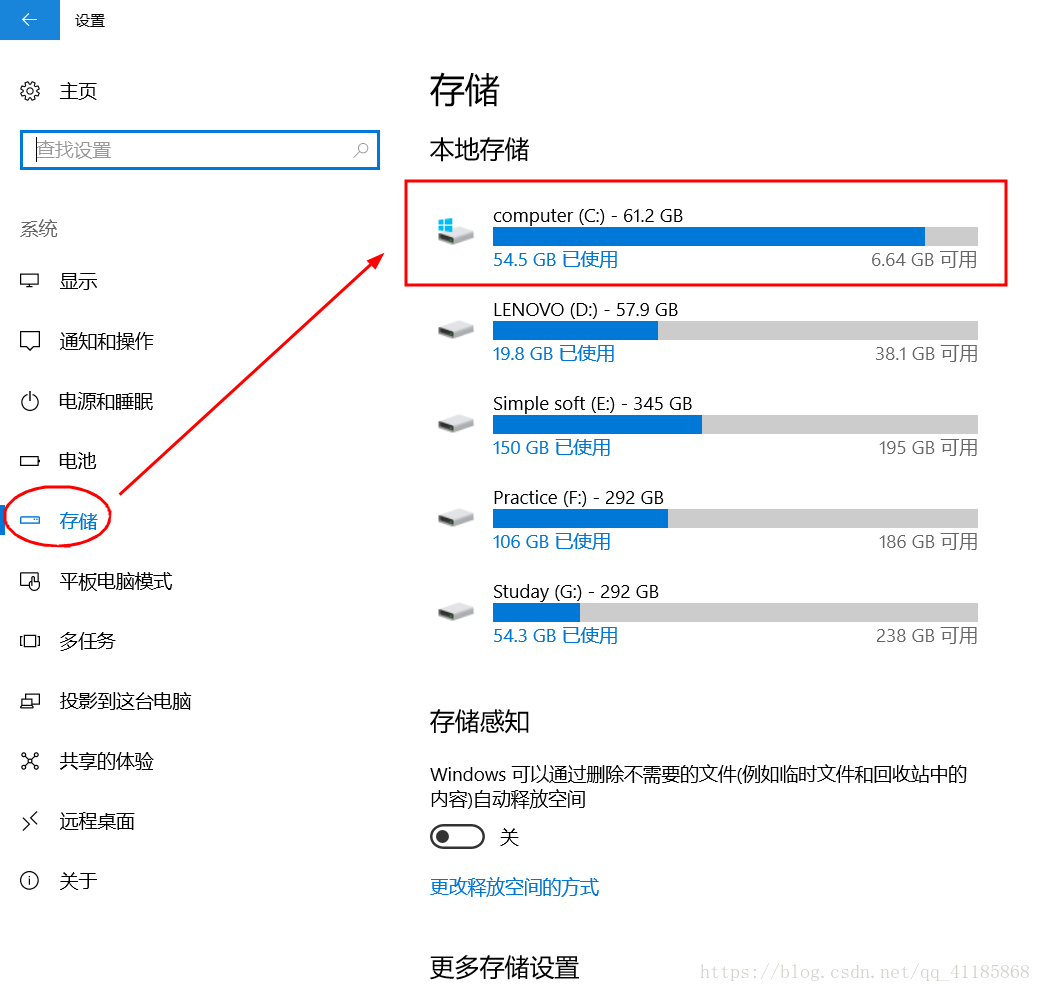Click 更改释放空间的方式 link
Image resolution: width=1041 pixels, height=992 pixels.
coord(514,887)
